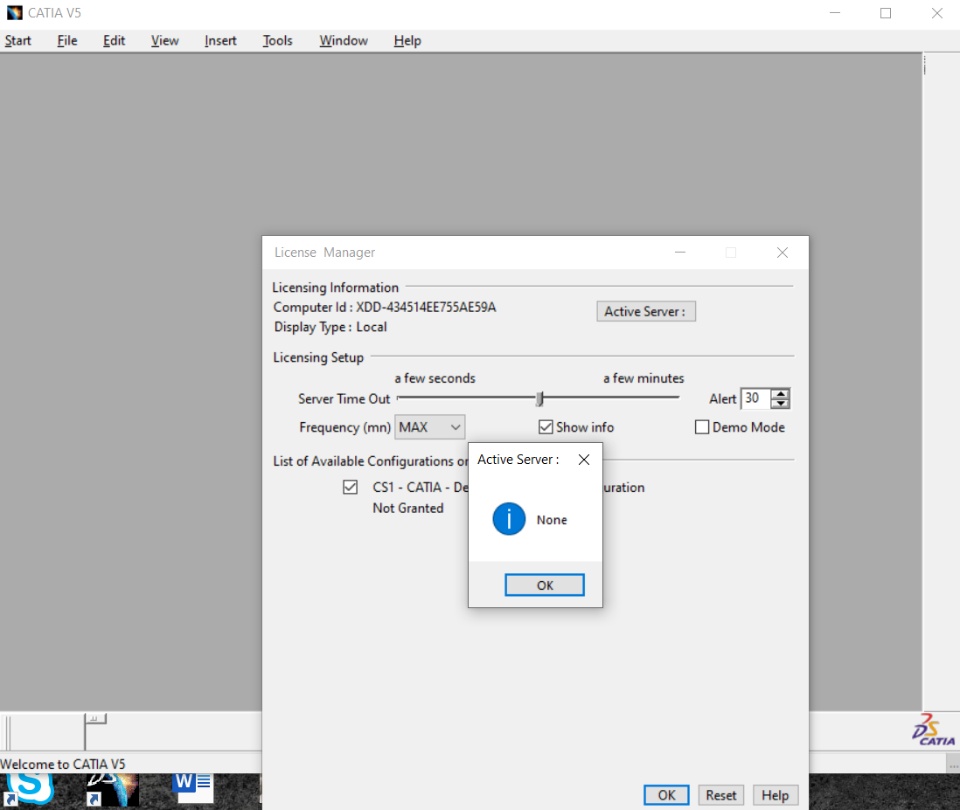960x810 pixels.
Task: Toggle the Show info checkbox
Action: click(546, 427)
